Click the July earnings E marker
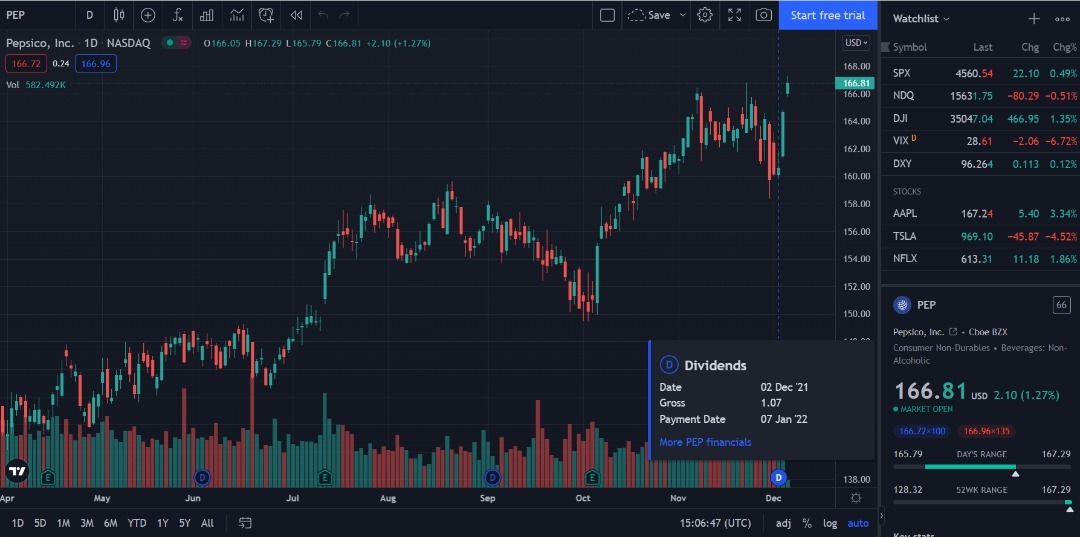 325,476
